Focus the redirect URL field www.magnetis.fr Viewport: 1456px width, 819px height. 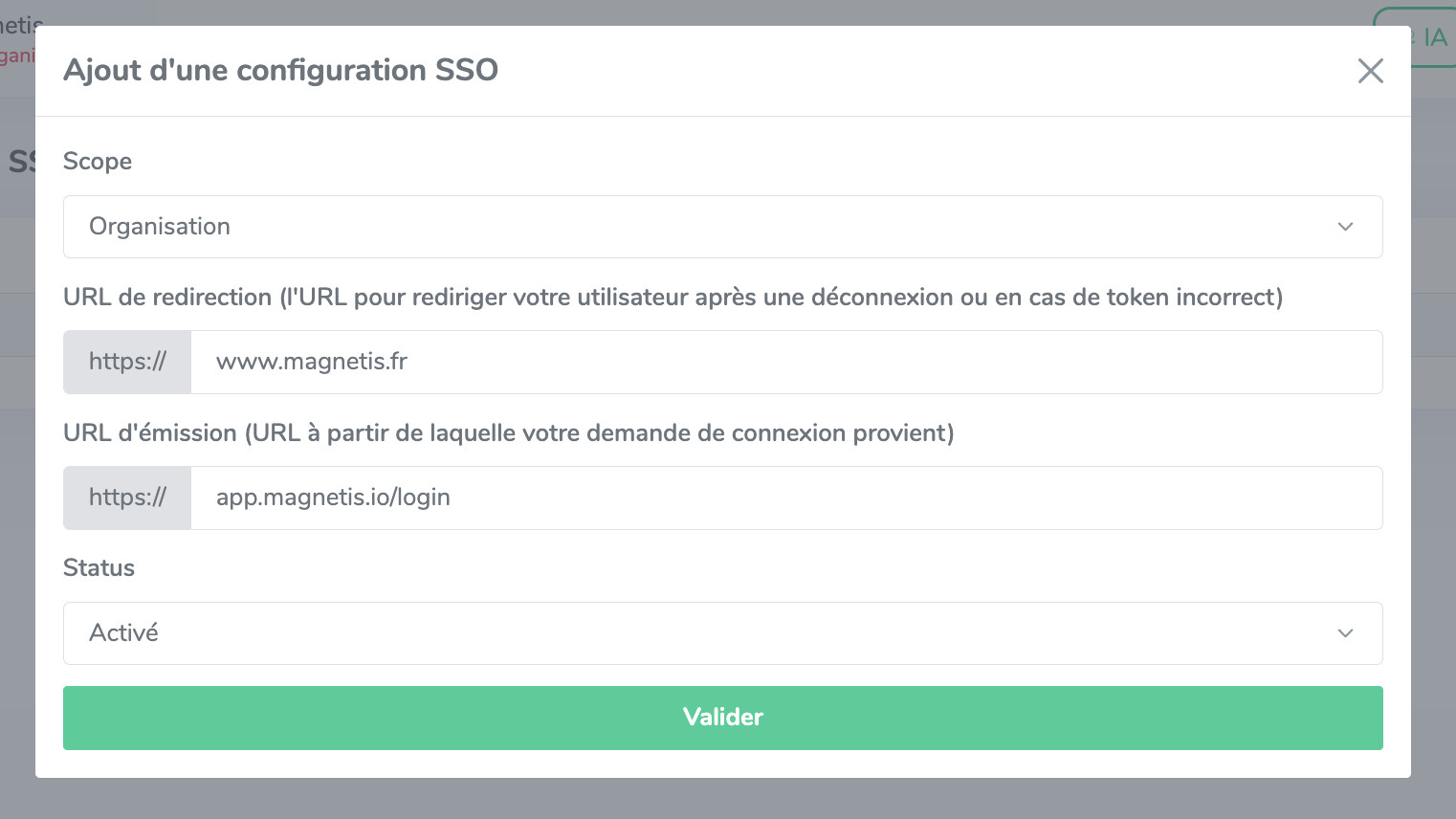click(x=784, y=362)
